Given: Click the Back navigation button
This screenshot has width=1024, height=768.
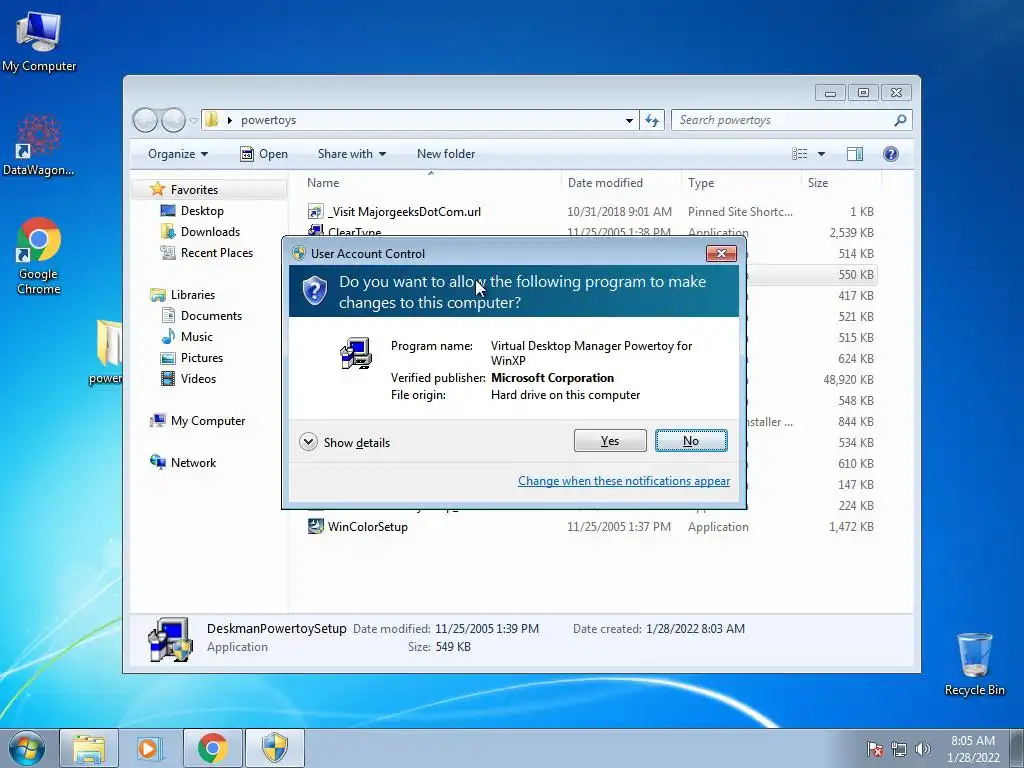Looking at the screenshot, I should [x=145, y=120].
